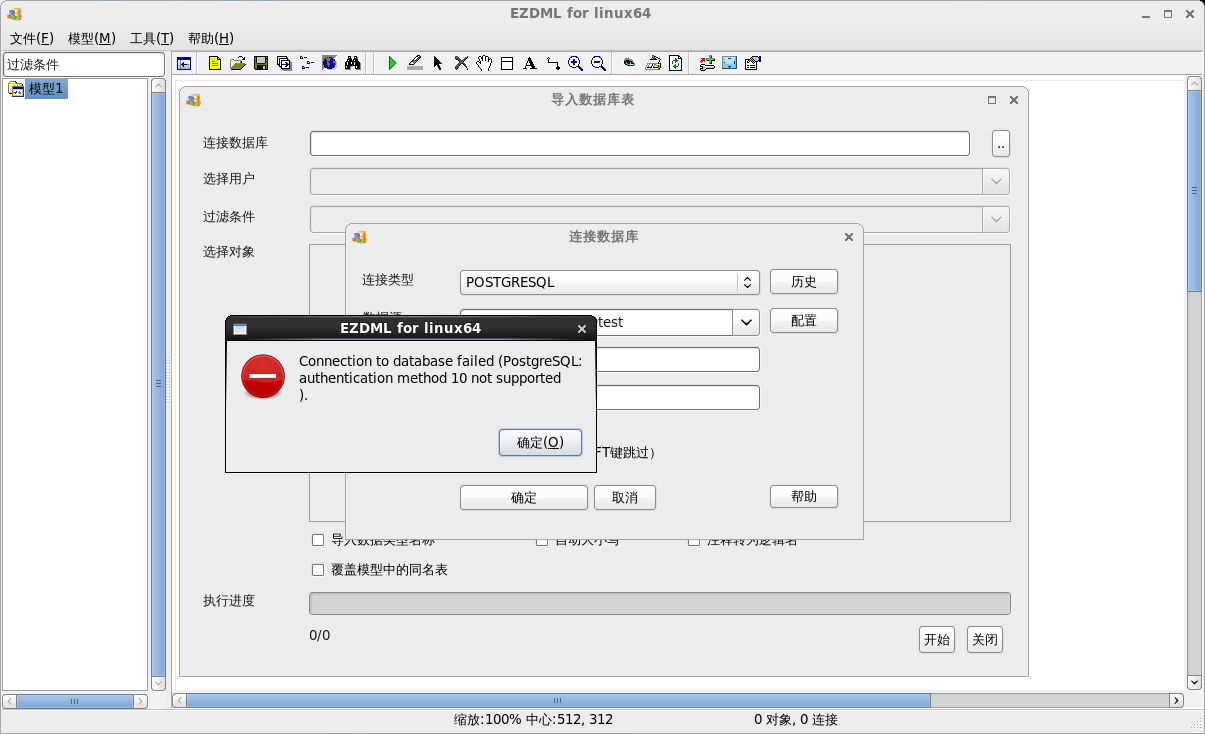
Task: Save with the floppy disk icon
Action: point(261,63)
